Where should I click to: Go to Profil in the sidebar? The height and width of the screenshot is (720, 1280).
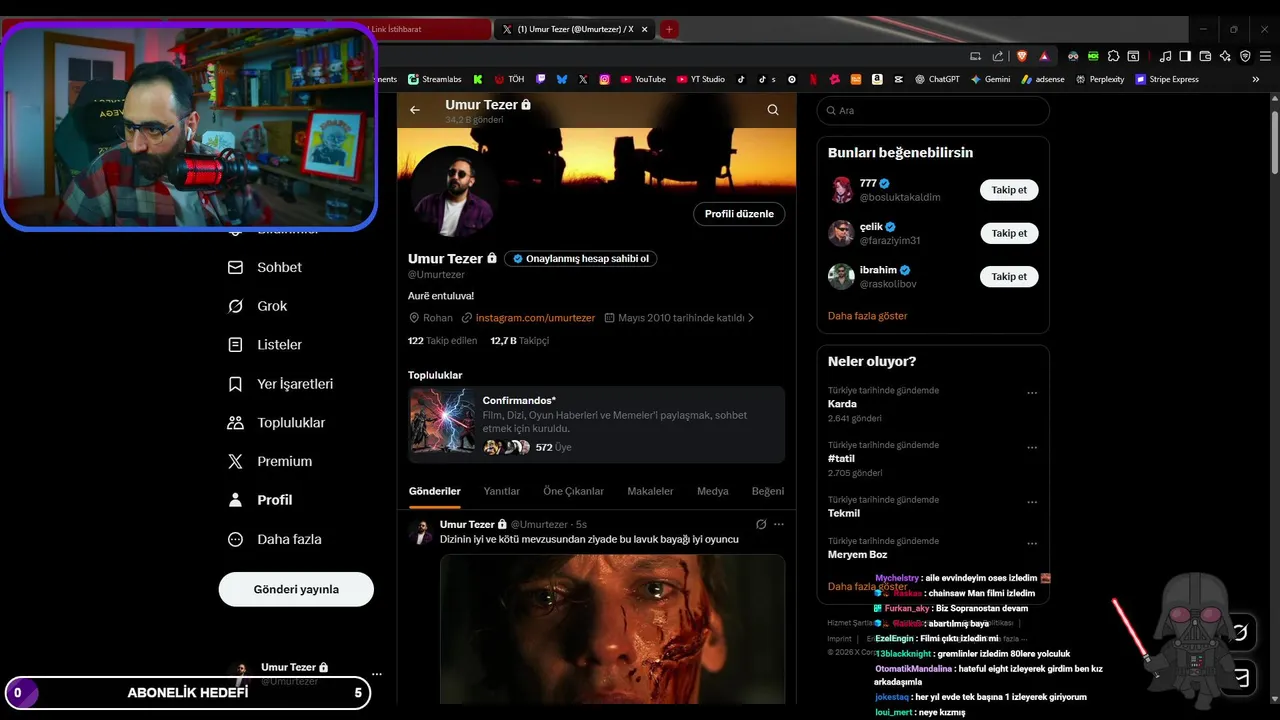(261, 500)
